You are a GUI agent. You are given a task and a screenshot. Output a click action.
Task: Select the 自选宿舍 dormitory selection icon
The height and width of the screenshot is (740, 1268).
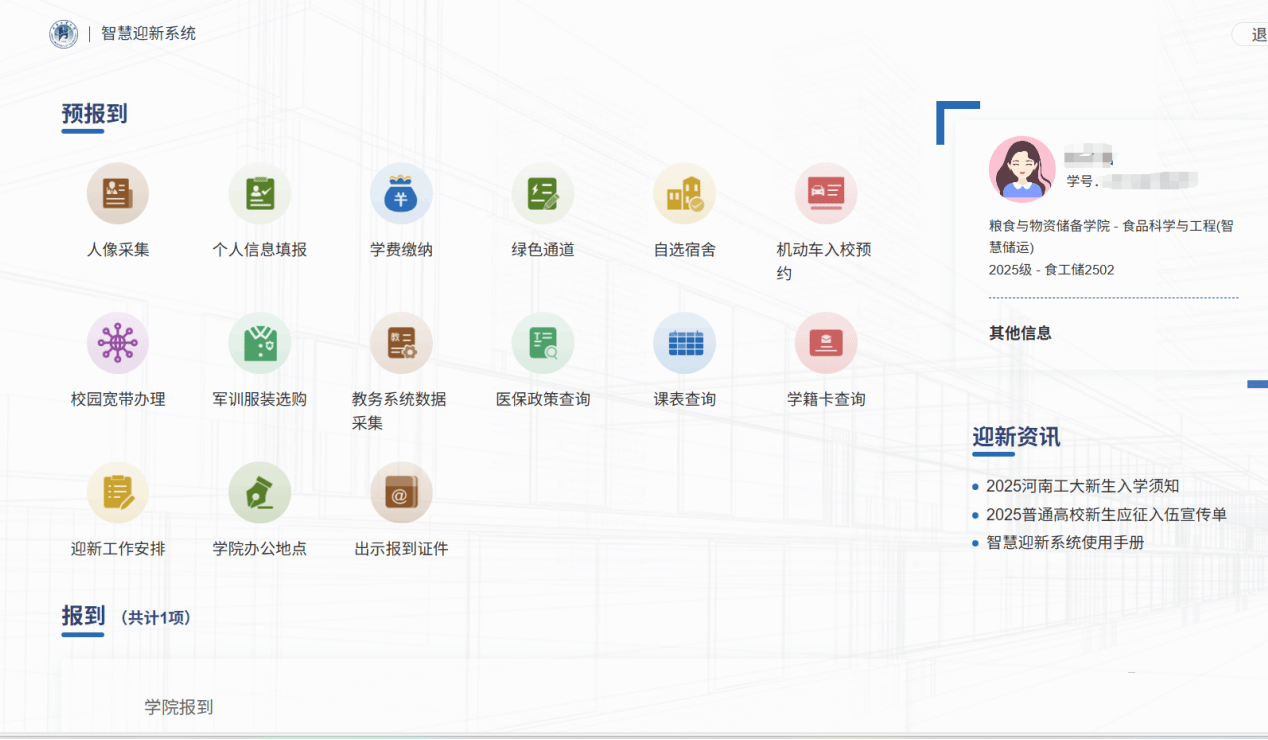[684, 194]
